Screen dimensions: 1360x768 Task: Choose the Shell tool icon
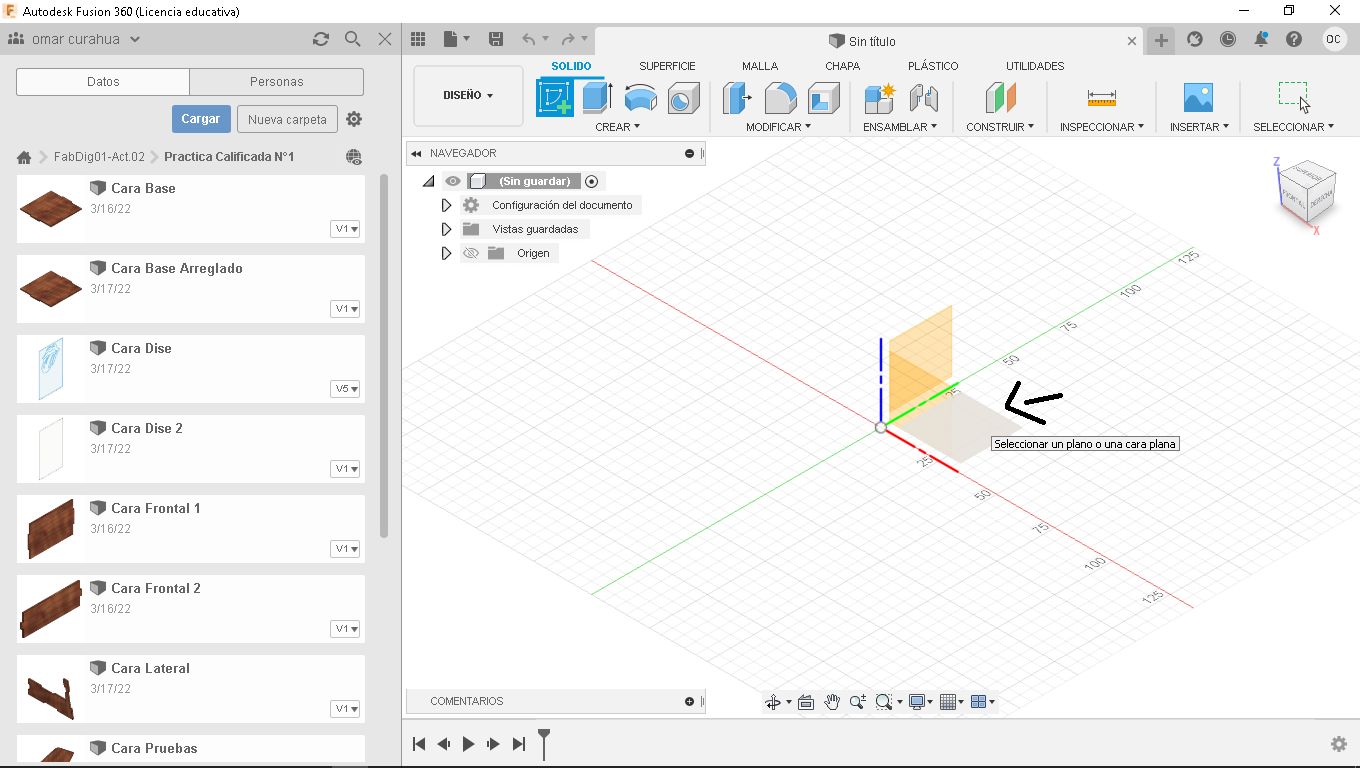tap(824, 98)
